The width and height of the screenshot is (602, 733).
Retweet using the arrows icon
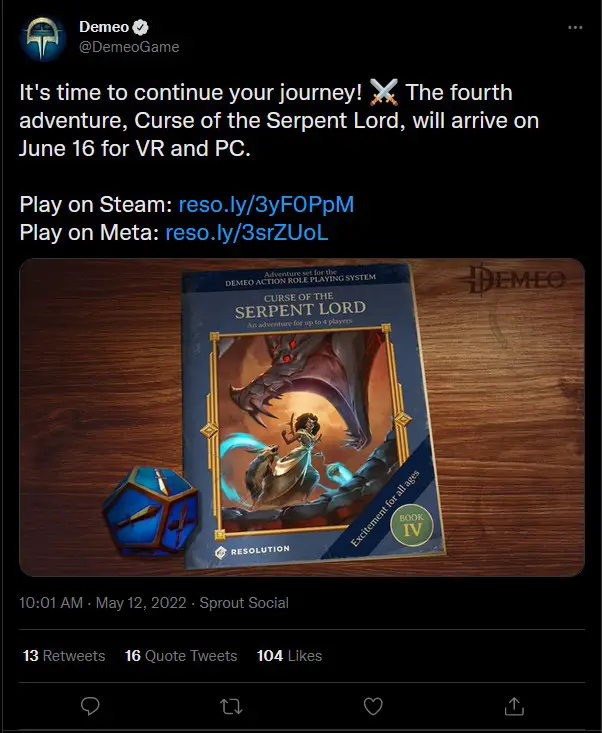pos(231,706)
